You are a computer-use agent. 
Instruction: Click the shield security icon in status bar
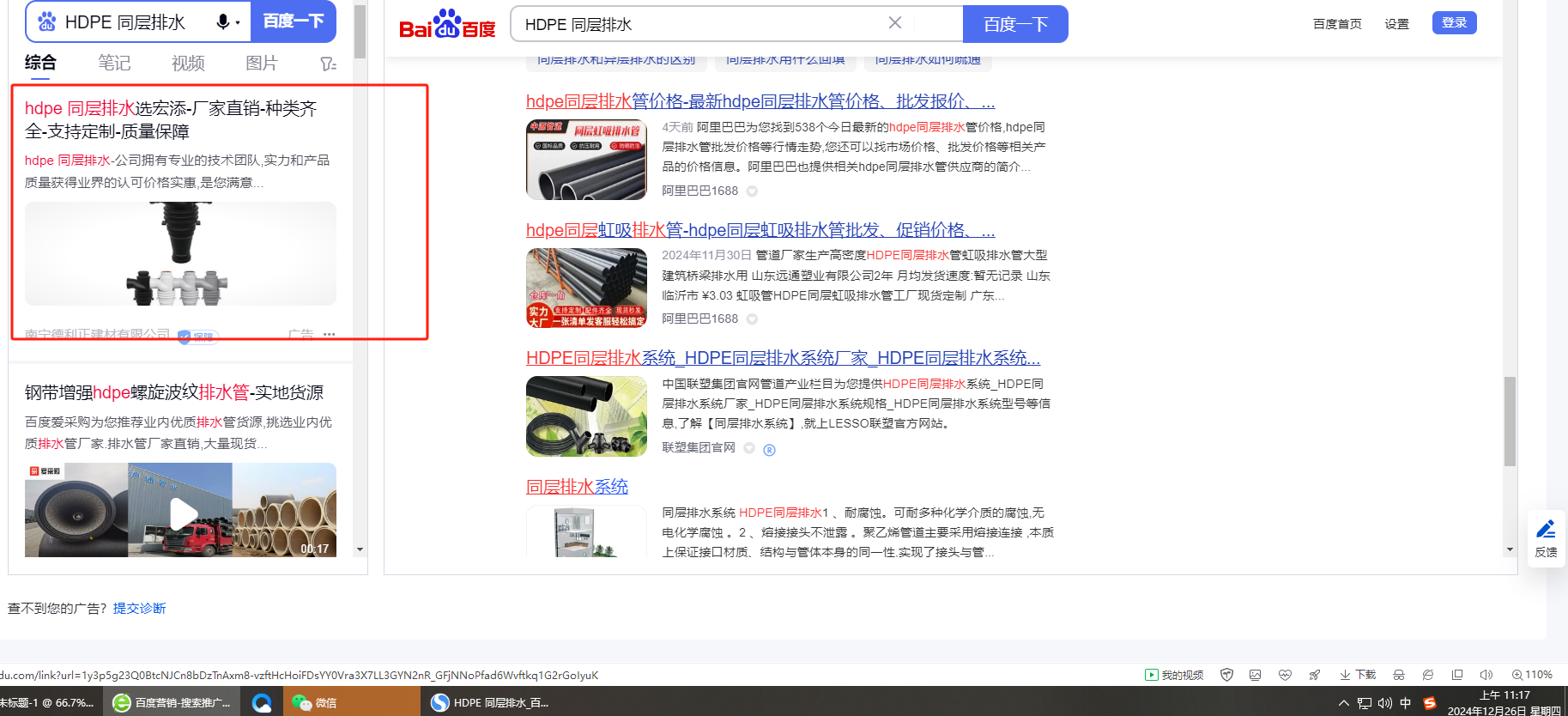pos(1226,675)
